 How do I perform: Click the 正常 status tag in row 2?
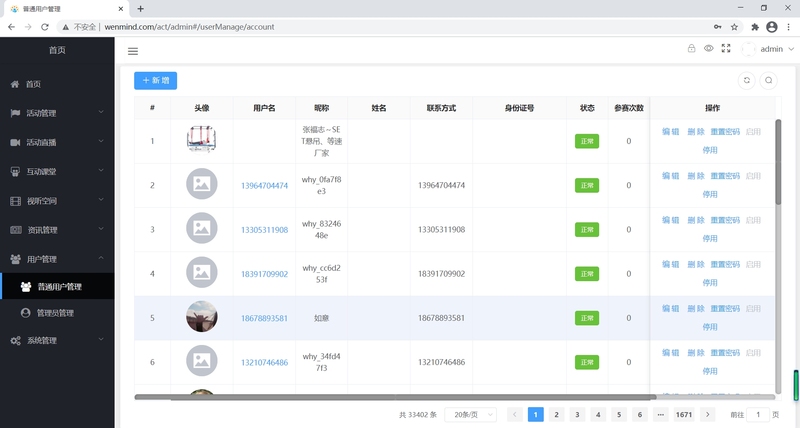click(587, 186)
